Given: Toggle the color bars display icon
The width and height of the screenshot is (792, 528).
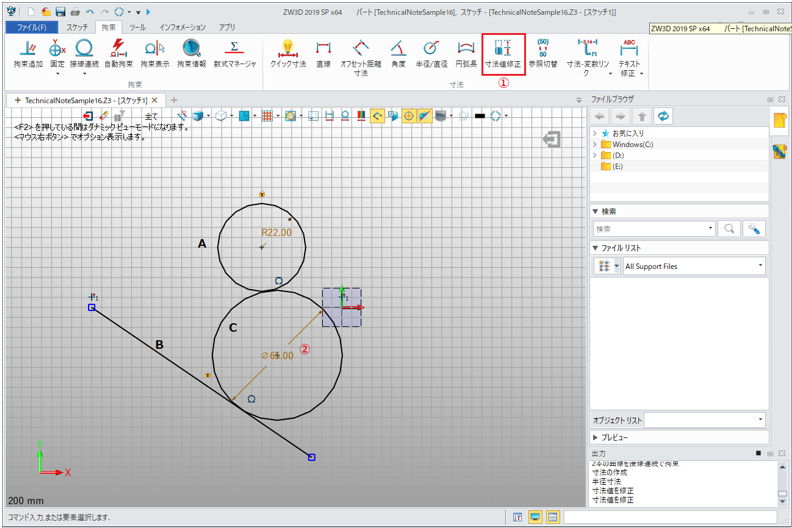Looking at the screenshot, I should click(361, 116).
